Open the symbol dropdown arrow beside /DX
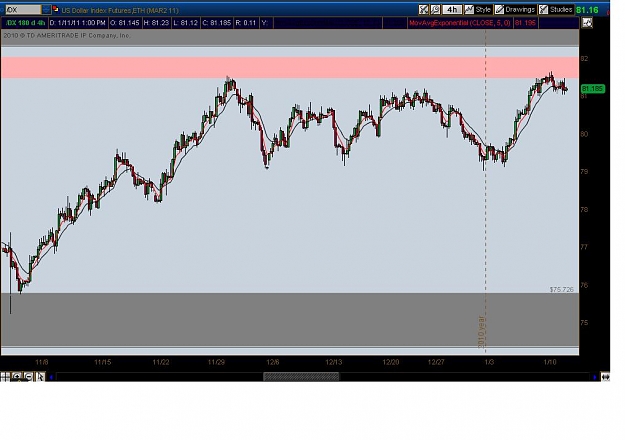Screen dimensions: 625x440 46,10
